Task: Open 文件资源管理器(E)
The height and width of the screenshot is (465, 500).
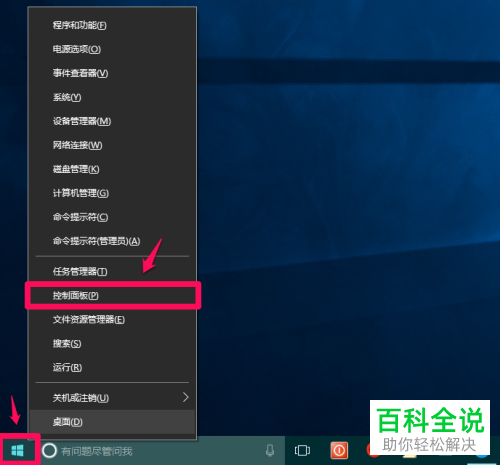Action: point(113,320)
